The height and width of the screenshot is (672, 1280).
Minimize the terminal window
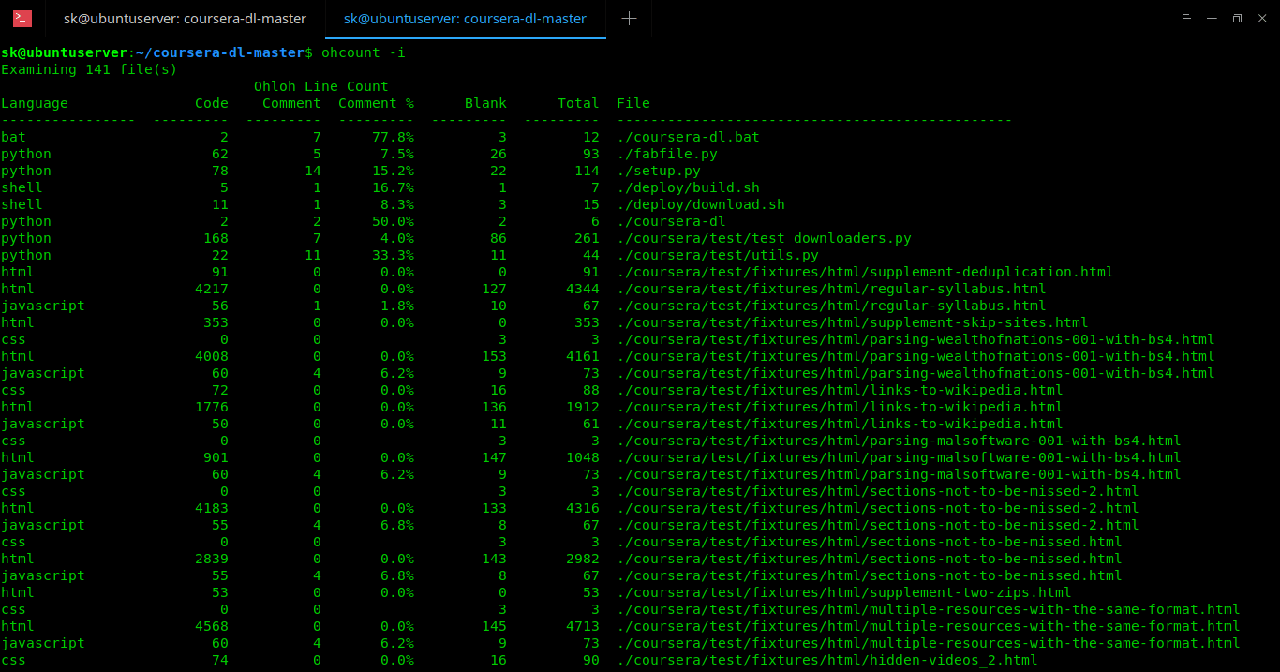click(x=1212, y=18)
